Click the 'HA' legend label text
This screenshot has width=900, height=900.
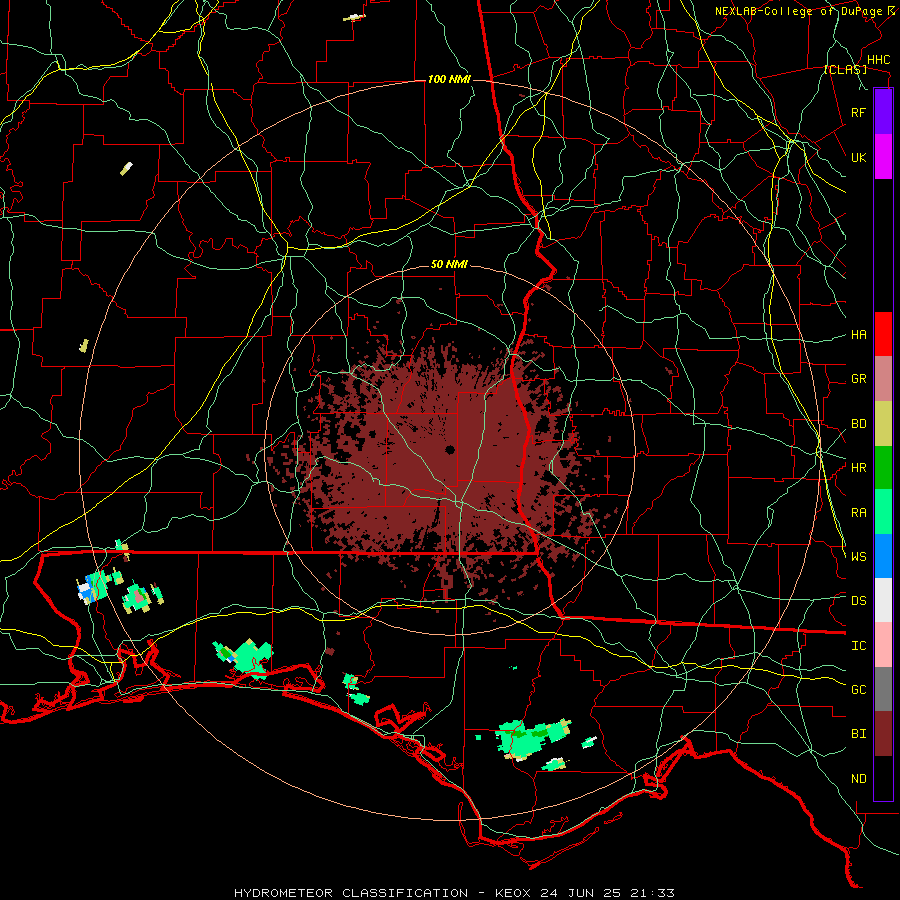pyautogui.click(x=858, y=335)
